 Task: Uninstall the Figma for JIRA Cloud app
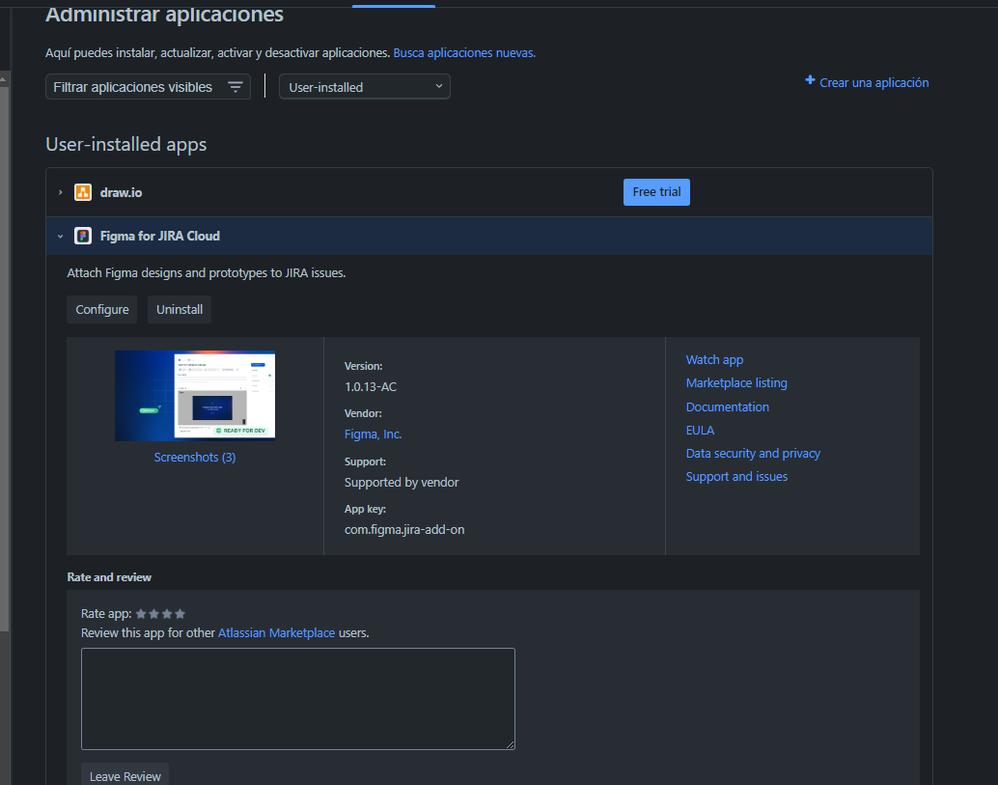179,309
